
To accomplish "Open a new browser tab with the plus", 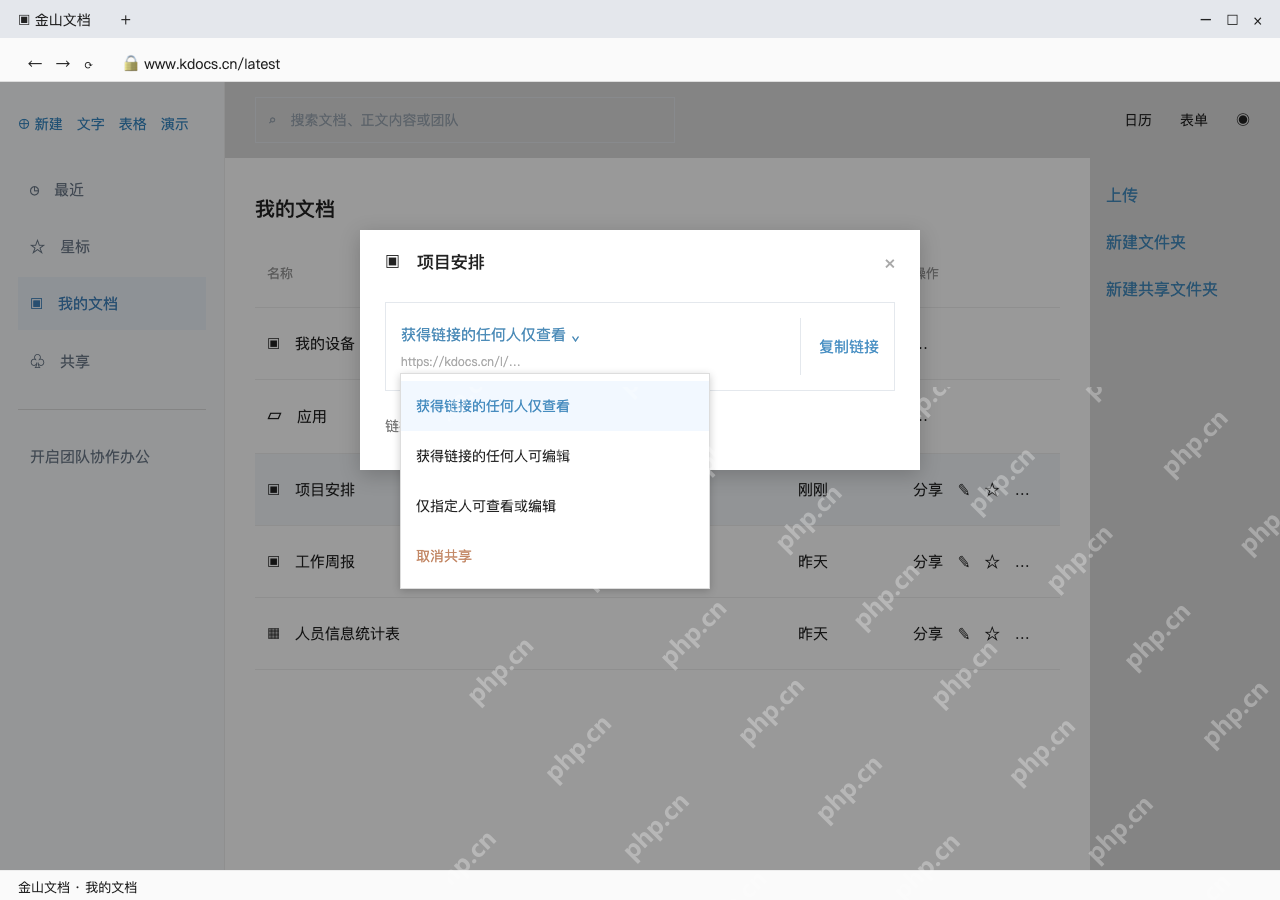I will point(125,20).
